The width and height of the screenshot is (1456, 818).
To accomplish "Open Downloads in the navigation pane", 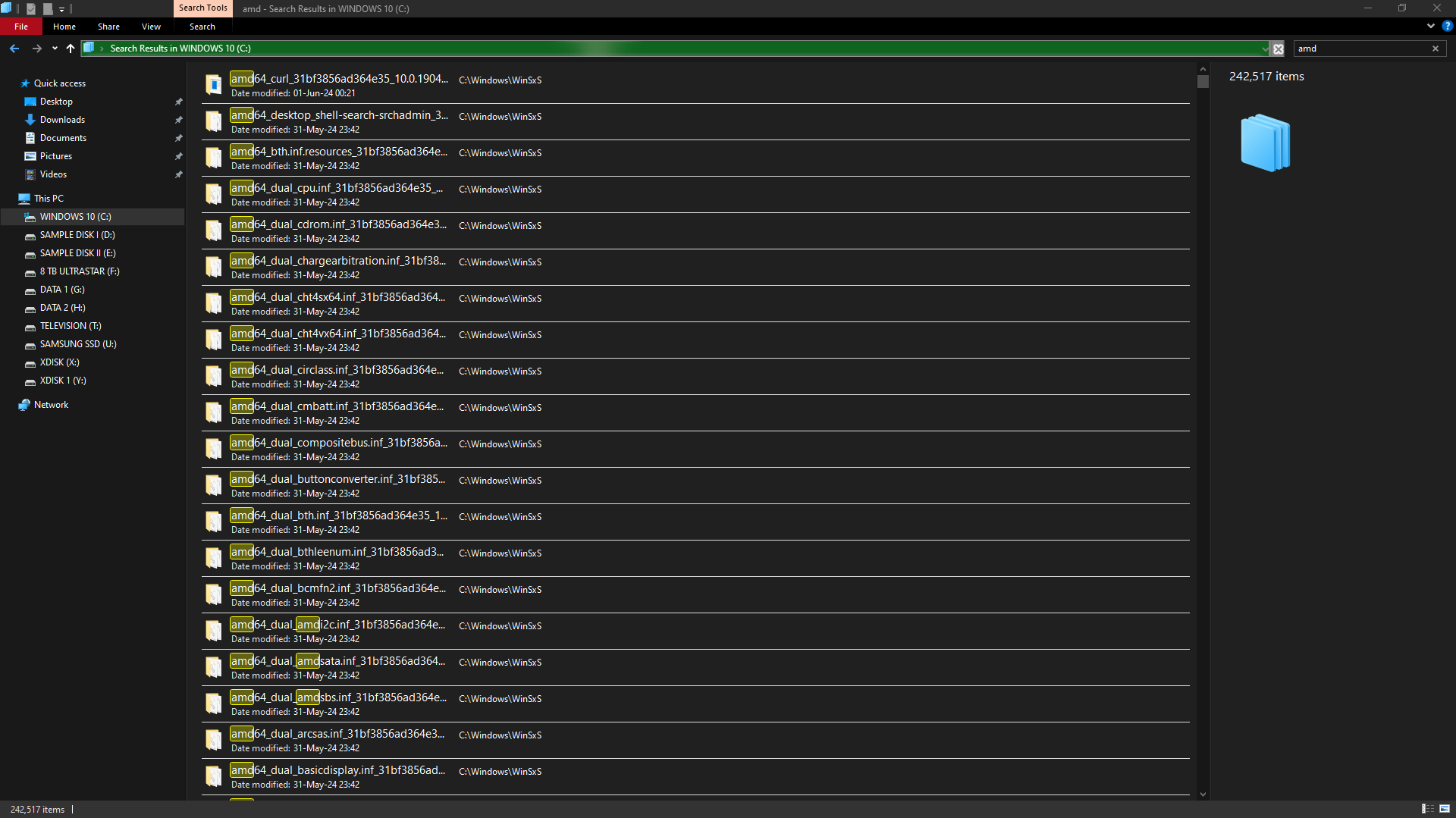I will (62, 120).
